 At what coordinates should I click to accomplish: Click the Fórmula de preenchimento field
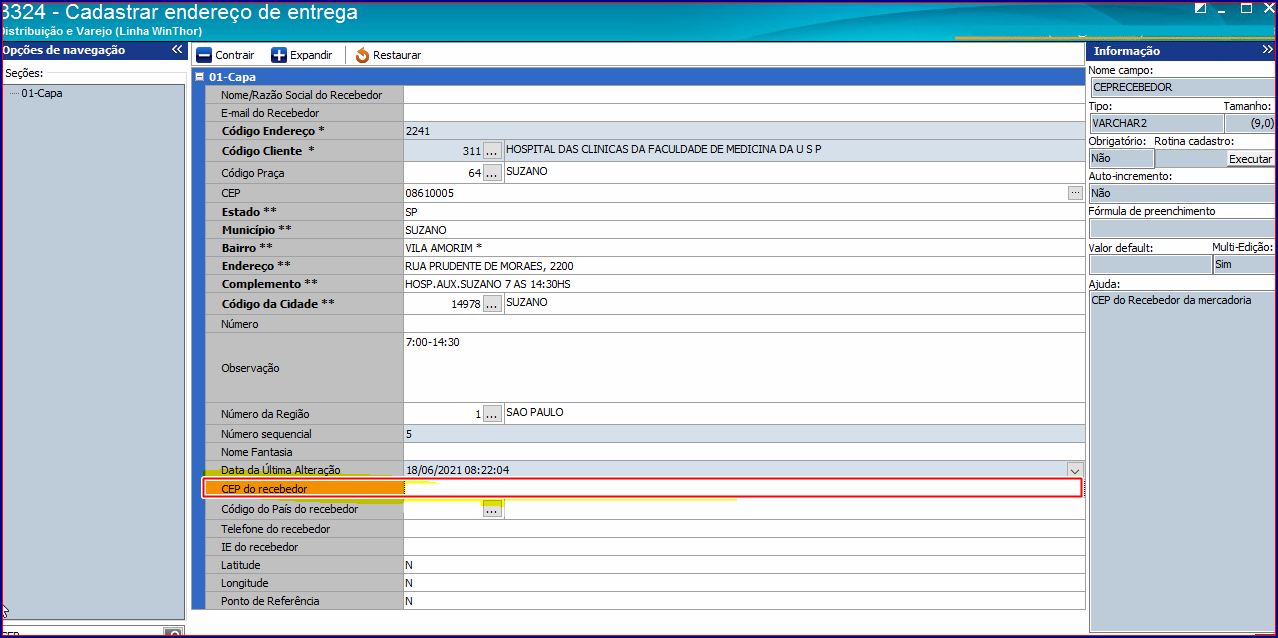tap(1181, 228)
